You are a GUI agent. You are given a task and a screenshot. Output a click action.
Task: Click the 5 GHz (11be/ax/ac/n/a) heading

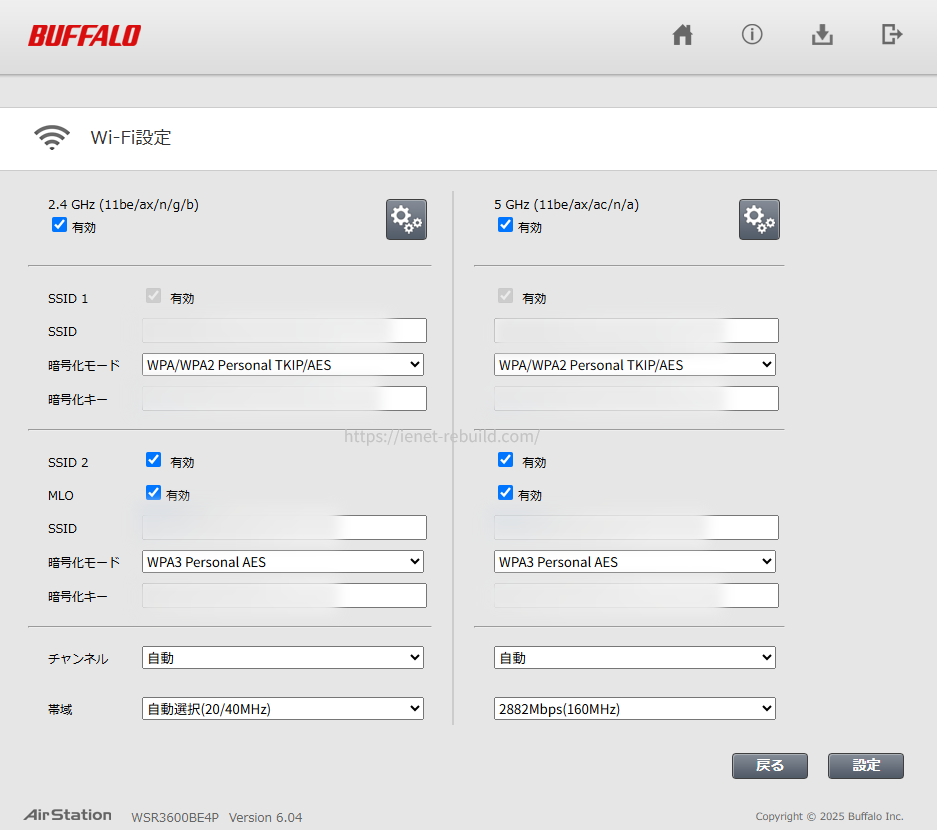[x=567, y=204]
